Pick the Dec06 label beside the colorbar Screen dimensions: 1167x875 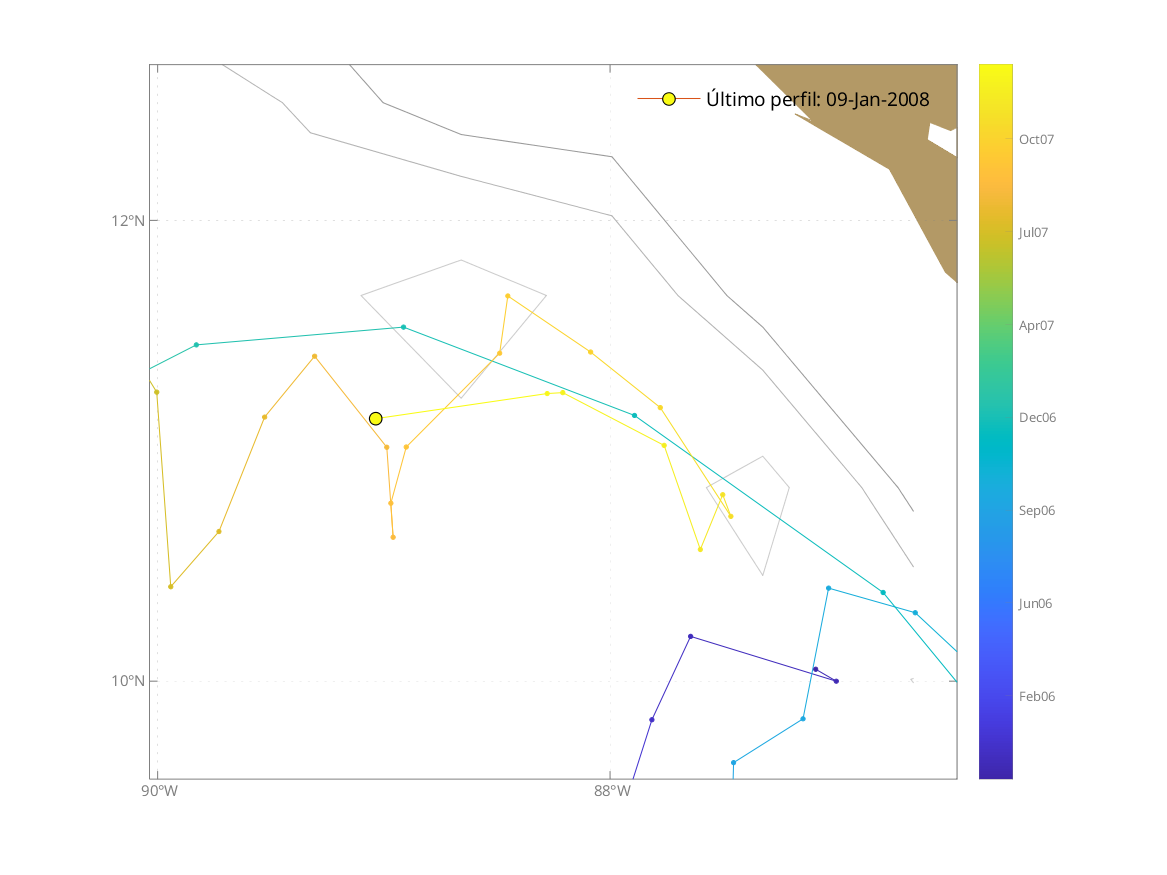point(1037,418)
